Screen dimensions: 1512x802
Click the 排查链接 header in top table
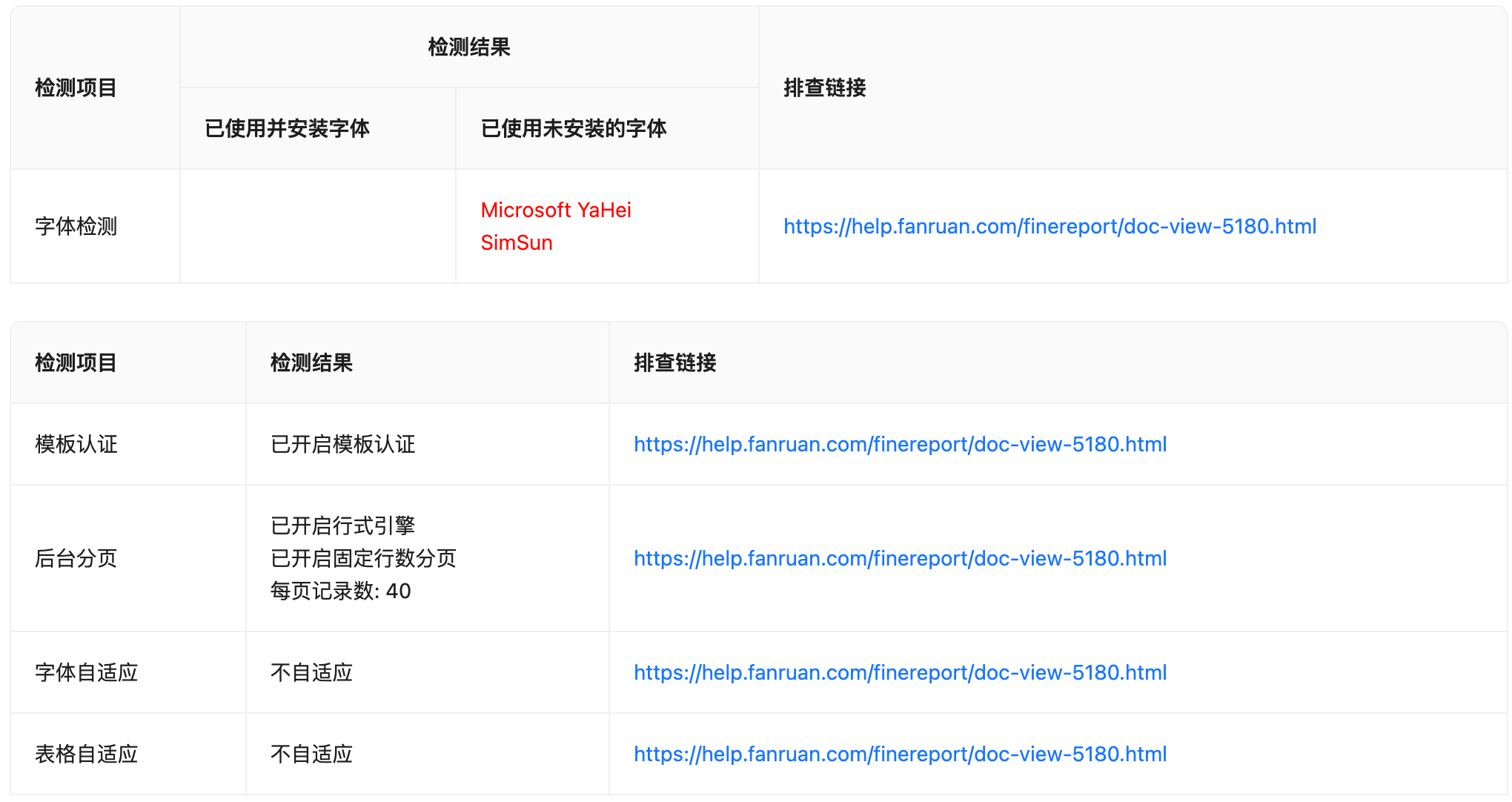(x=825, y=87)
